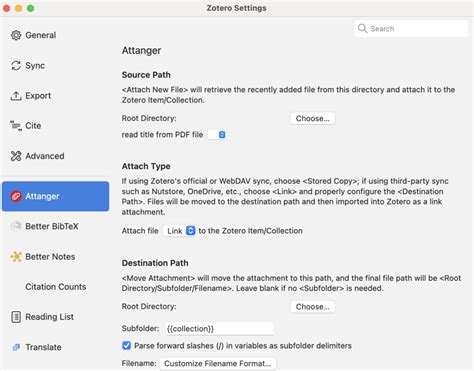Open the Translate pane icon
This screenshot has width=474, height=371.
pyautogui.click(x=16, y=347)
